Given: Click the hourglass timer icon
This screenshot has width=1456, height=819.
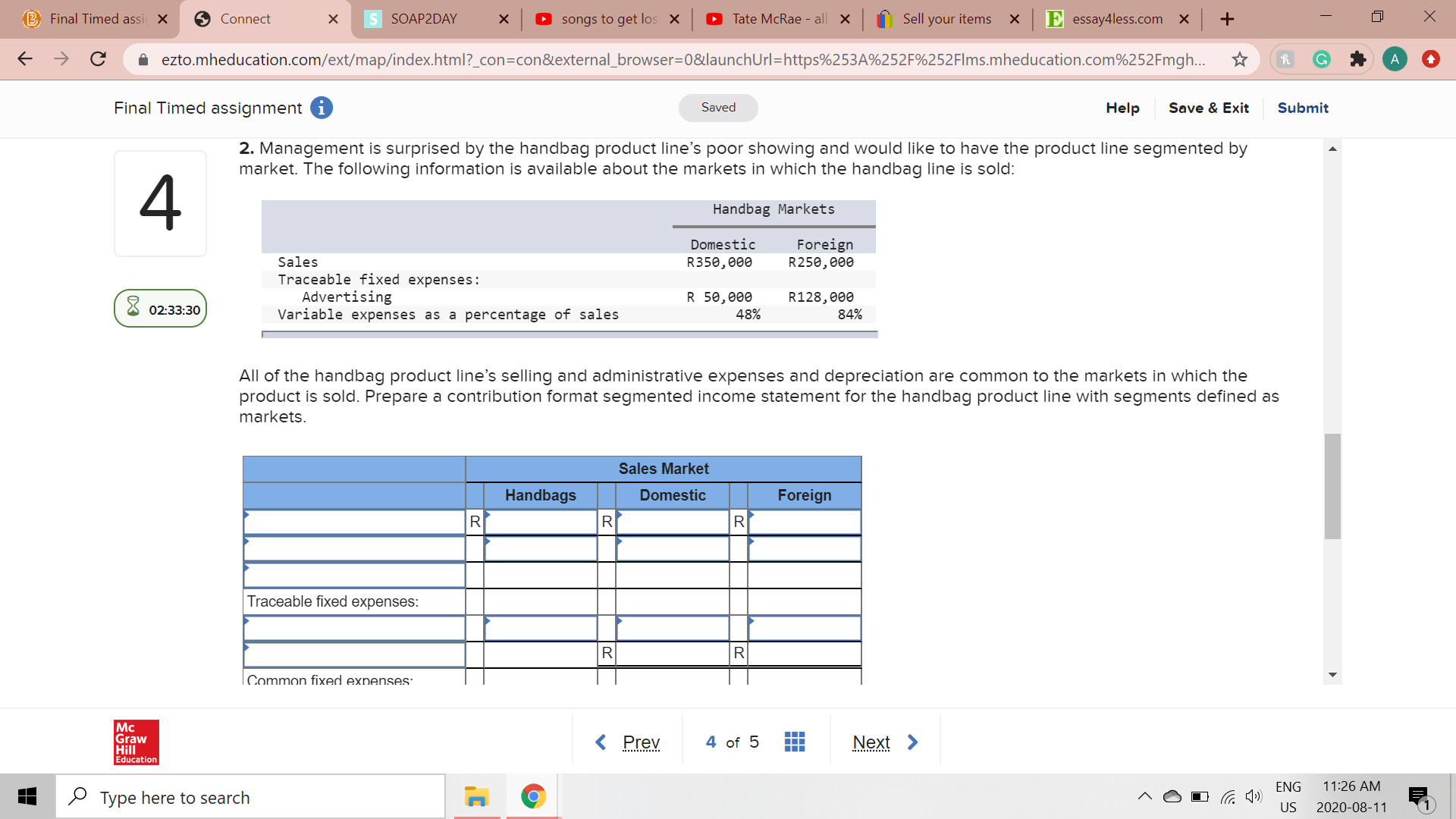Looking at the screenshot, I should (133, 308).
